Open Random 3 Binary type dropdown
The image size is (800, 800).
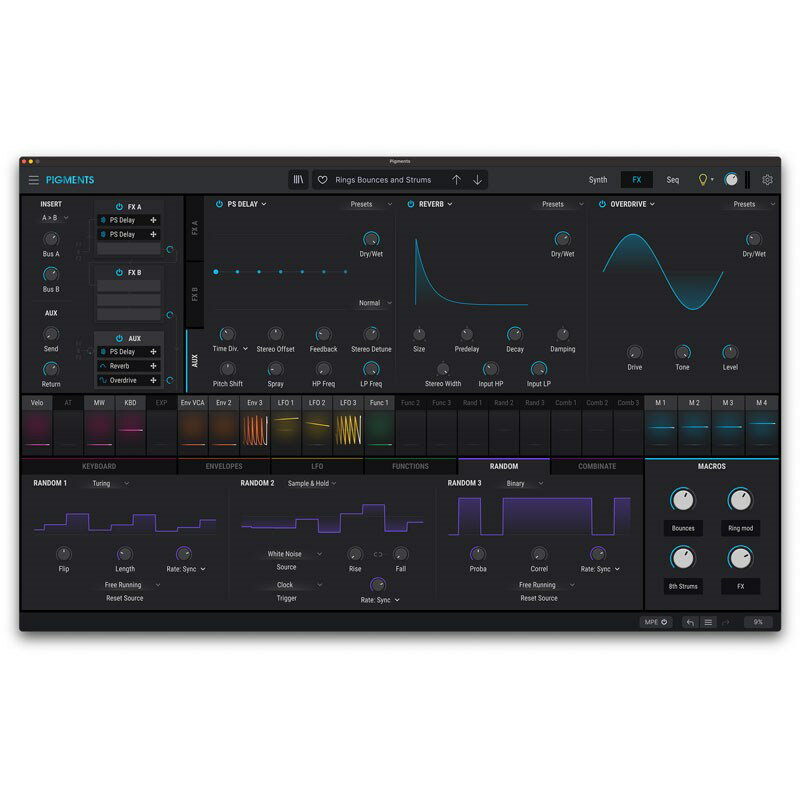tap(524, 483)
